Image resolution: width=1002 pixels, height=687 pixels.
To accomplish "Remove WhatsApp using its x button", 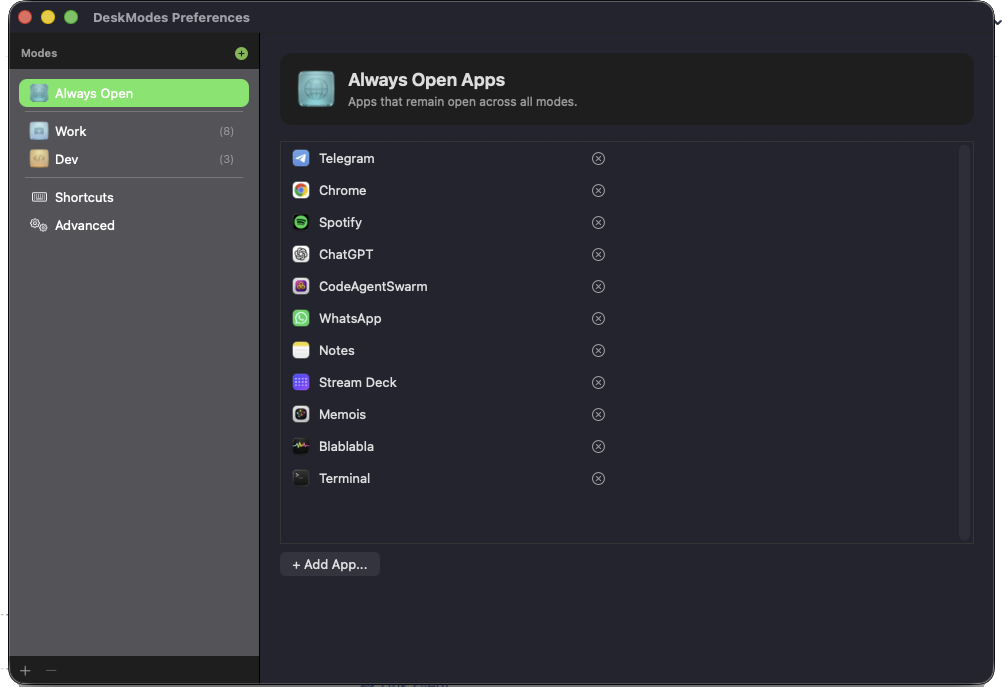I will [598, 318].
